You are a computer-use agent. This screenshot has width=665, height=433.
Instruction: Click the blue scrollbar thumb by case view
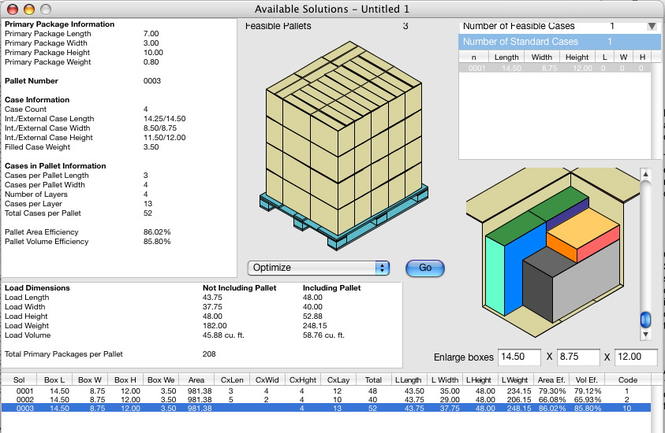tap(645, 319)
